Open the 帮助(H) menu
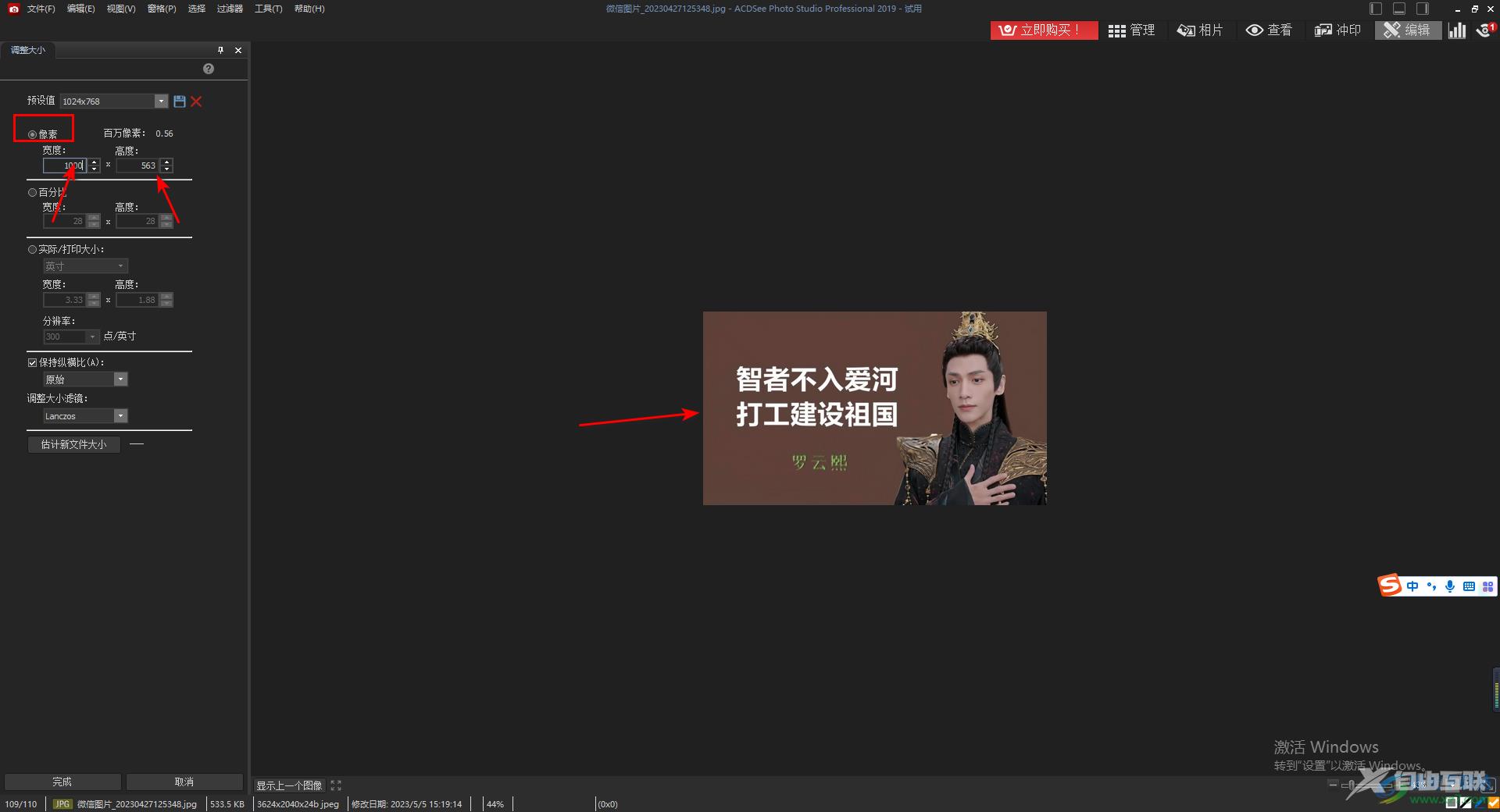1500x812 pixels. pos(309,9)
